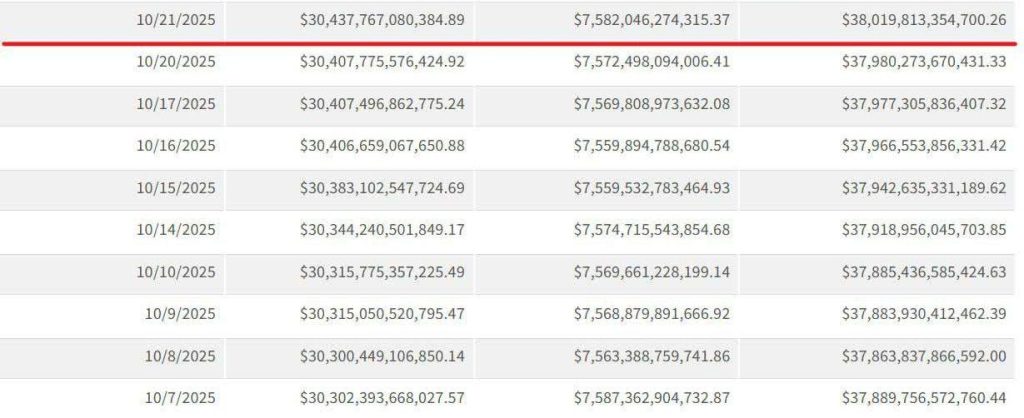This screenshot has width=1024, height=418.
Task: Click the $30,383,102,547,724.69 amount
Action: point(382,187)
